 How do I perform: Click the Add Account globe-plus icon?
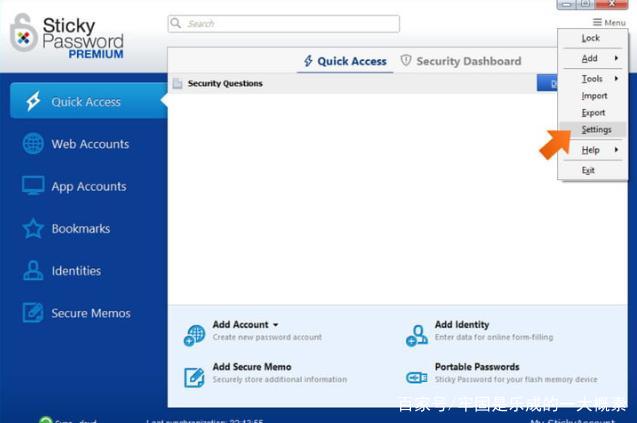click(194, 335)
